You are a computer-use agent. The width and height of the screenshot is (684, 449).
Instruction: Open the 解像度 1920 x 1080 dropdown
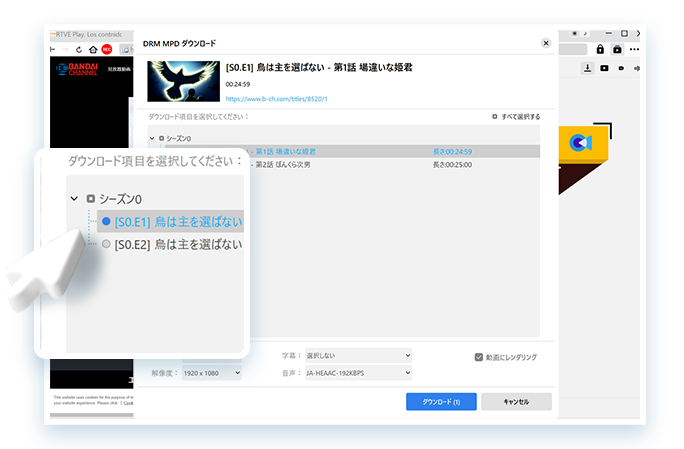[x=212, y=373]
